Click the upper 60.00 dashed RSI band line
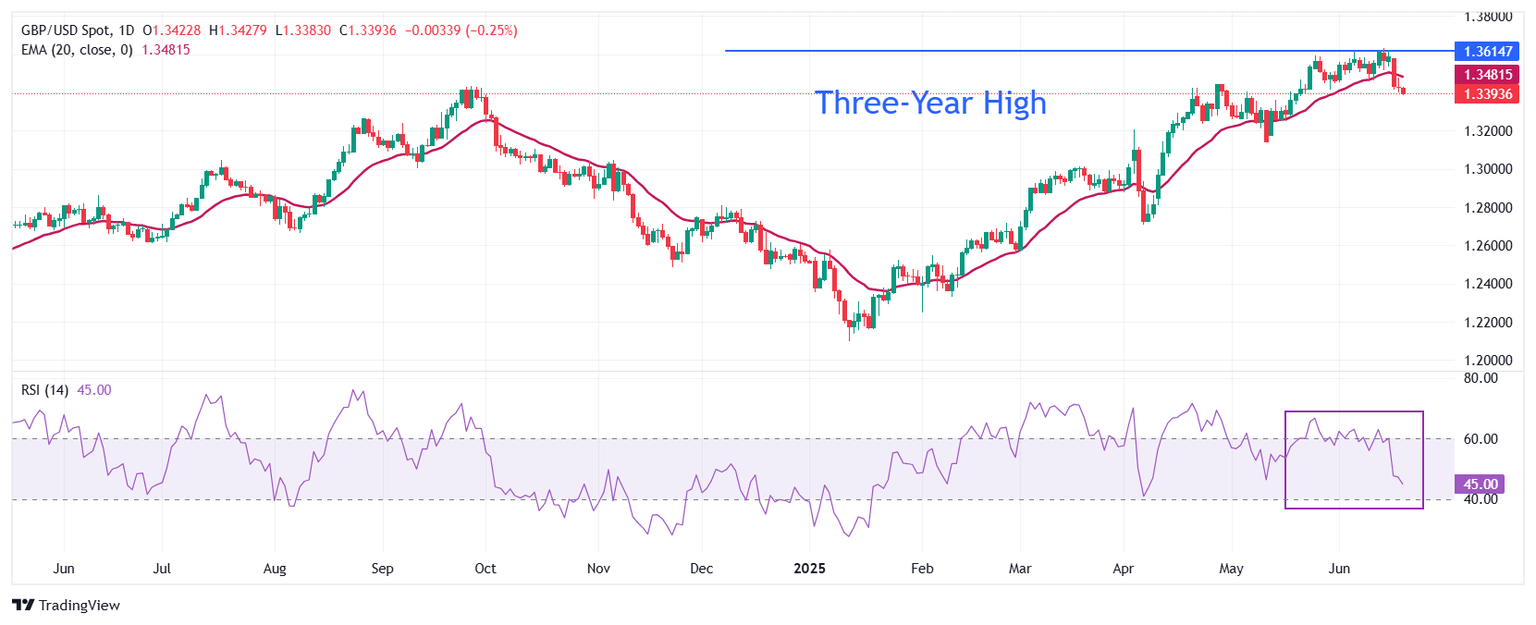This screenshot has height=625, width=1536. [700, 438]
